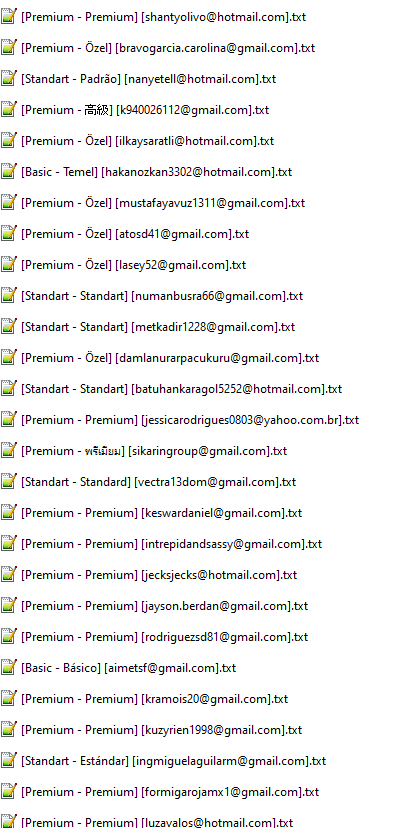This screenshot has height=839, width=420.
Task: Click the icon for atosd41@gmail.com text file
Action: point(8,234)
